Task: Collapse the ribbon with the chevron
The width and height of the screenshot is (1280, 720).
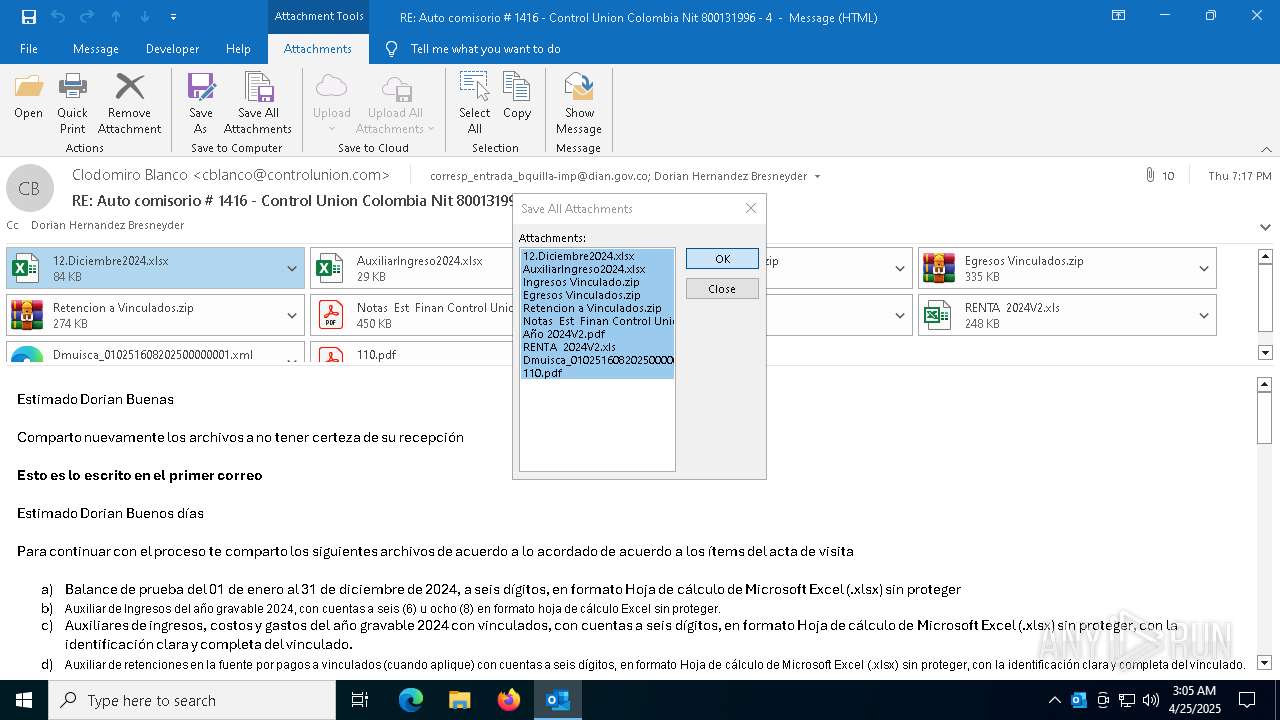Action: (1265, 149)
